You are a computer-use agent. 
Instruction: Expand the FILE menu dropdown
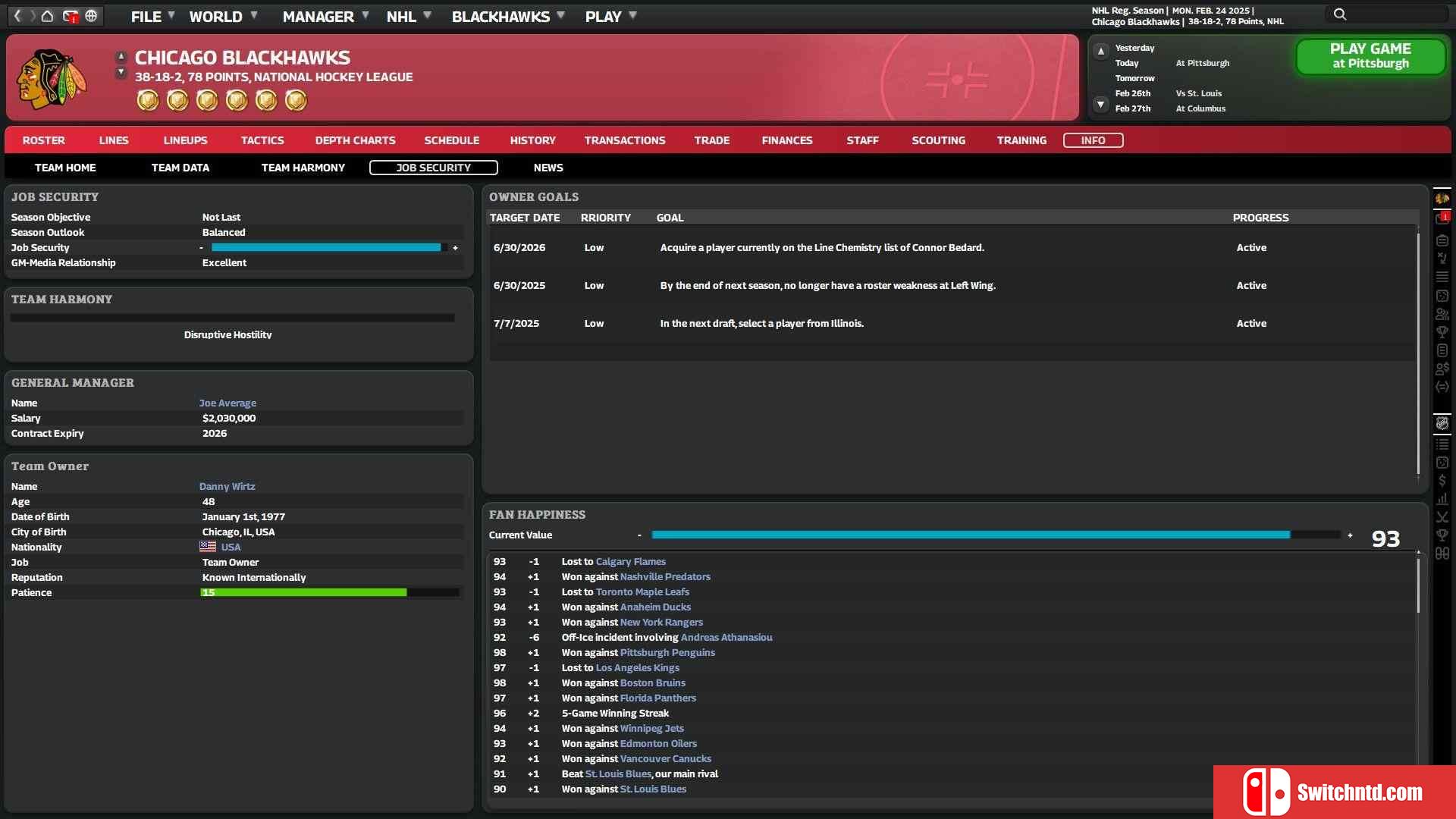tap(152, 16)
